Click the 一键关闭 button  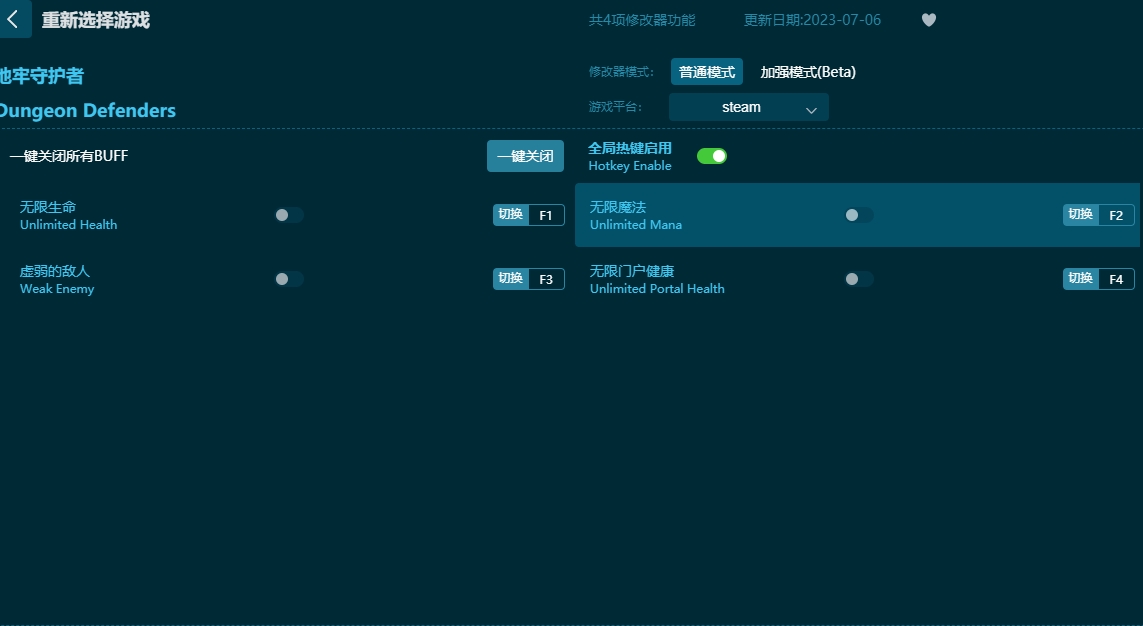point(525,156)
